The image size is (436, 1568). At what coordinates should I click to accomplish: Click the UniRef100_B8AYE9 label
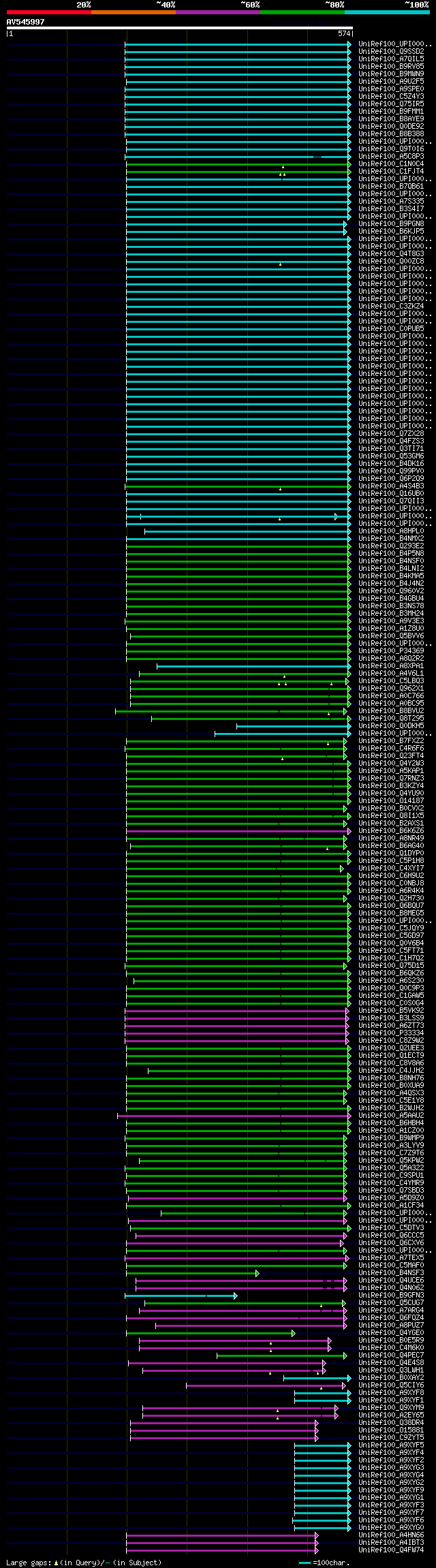click(x=391, y=119)
